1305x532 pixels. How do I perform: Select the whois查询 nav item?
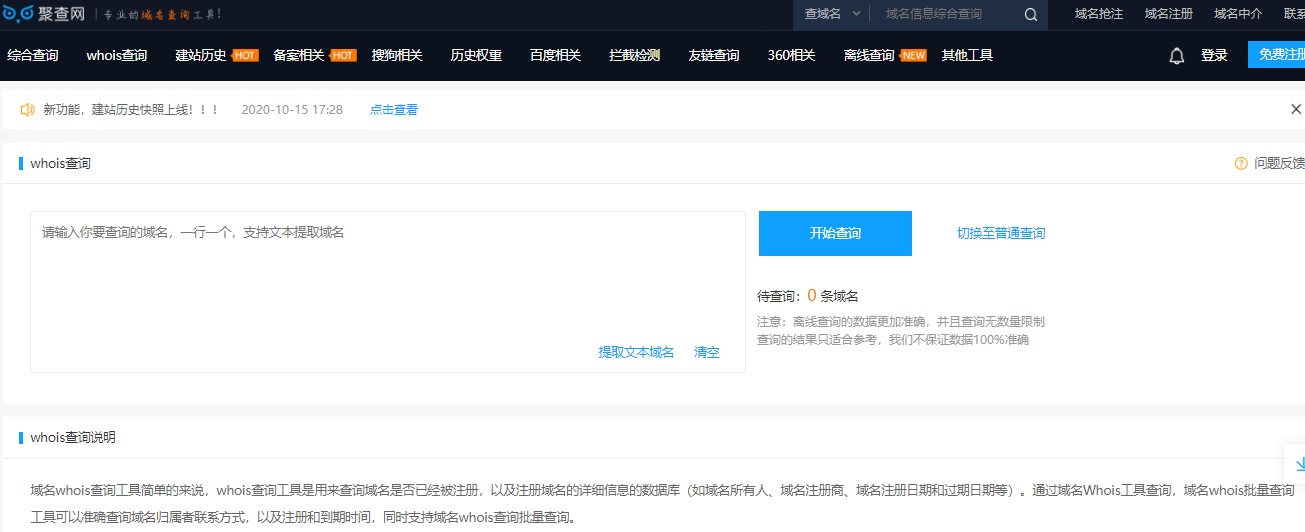click(x=116, y=56)
